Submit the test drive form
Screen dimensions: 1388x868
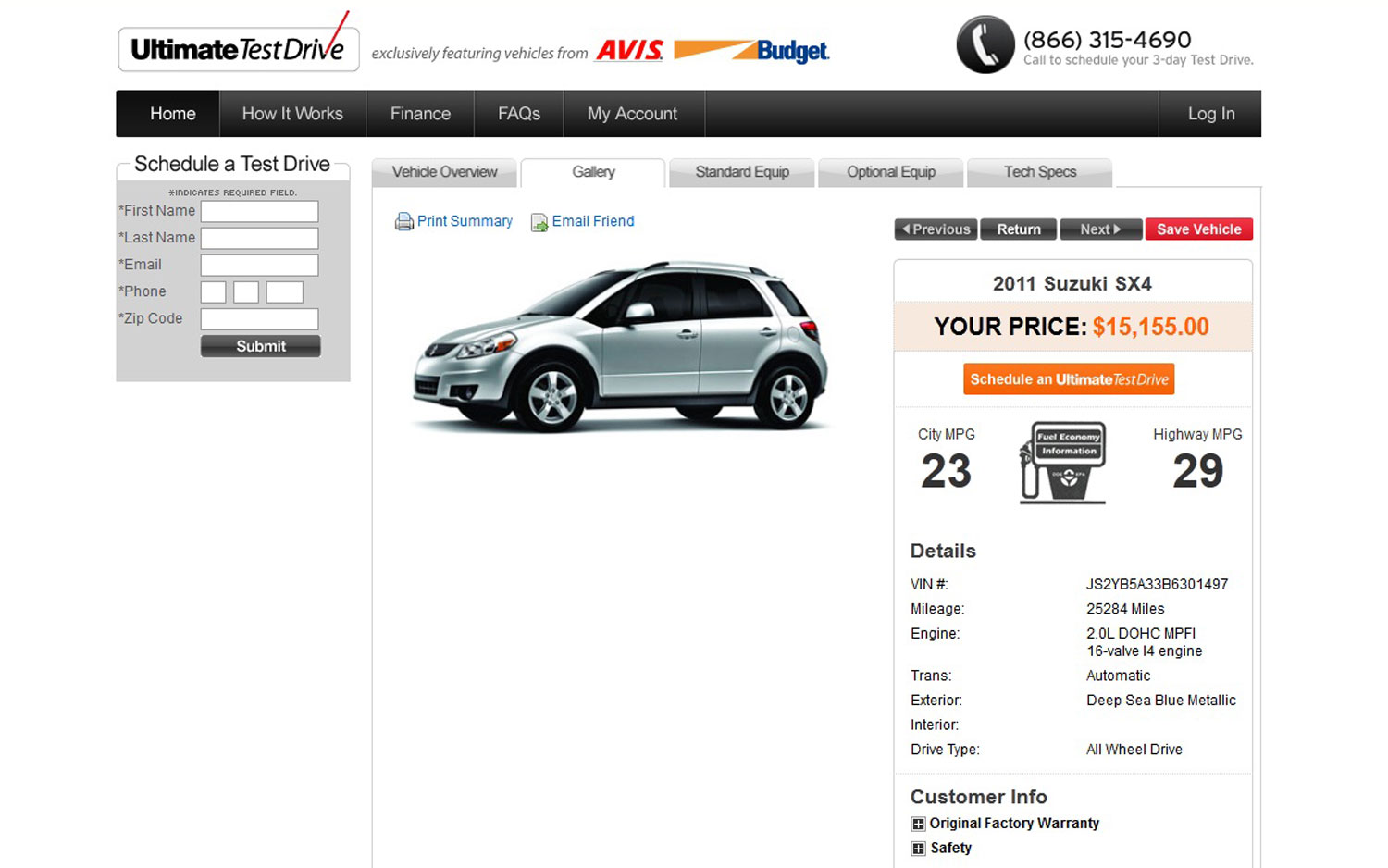(x=260, y=346)
